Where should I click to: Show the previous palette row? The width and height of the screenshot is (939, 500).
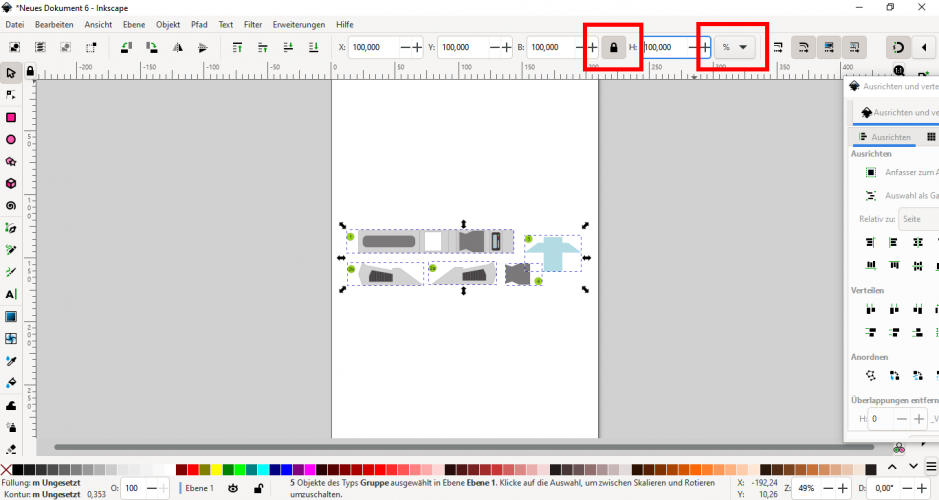click(x=892, y=467)
